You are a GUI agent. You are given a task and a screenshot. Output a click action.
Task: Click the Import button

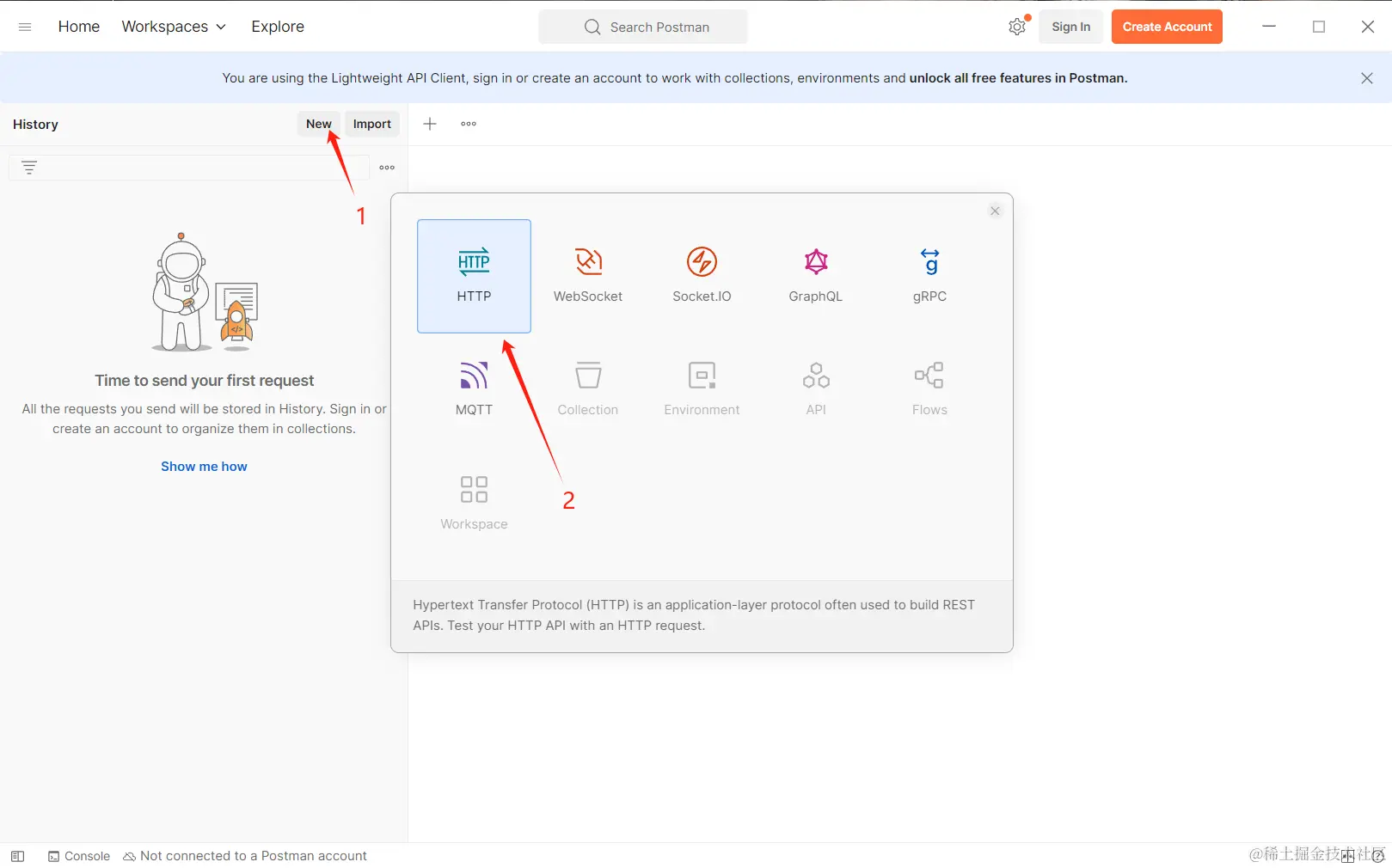(372, 124)
